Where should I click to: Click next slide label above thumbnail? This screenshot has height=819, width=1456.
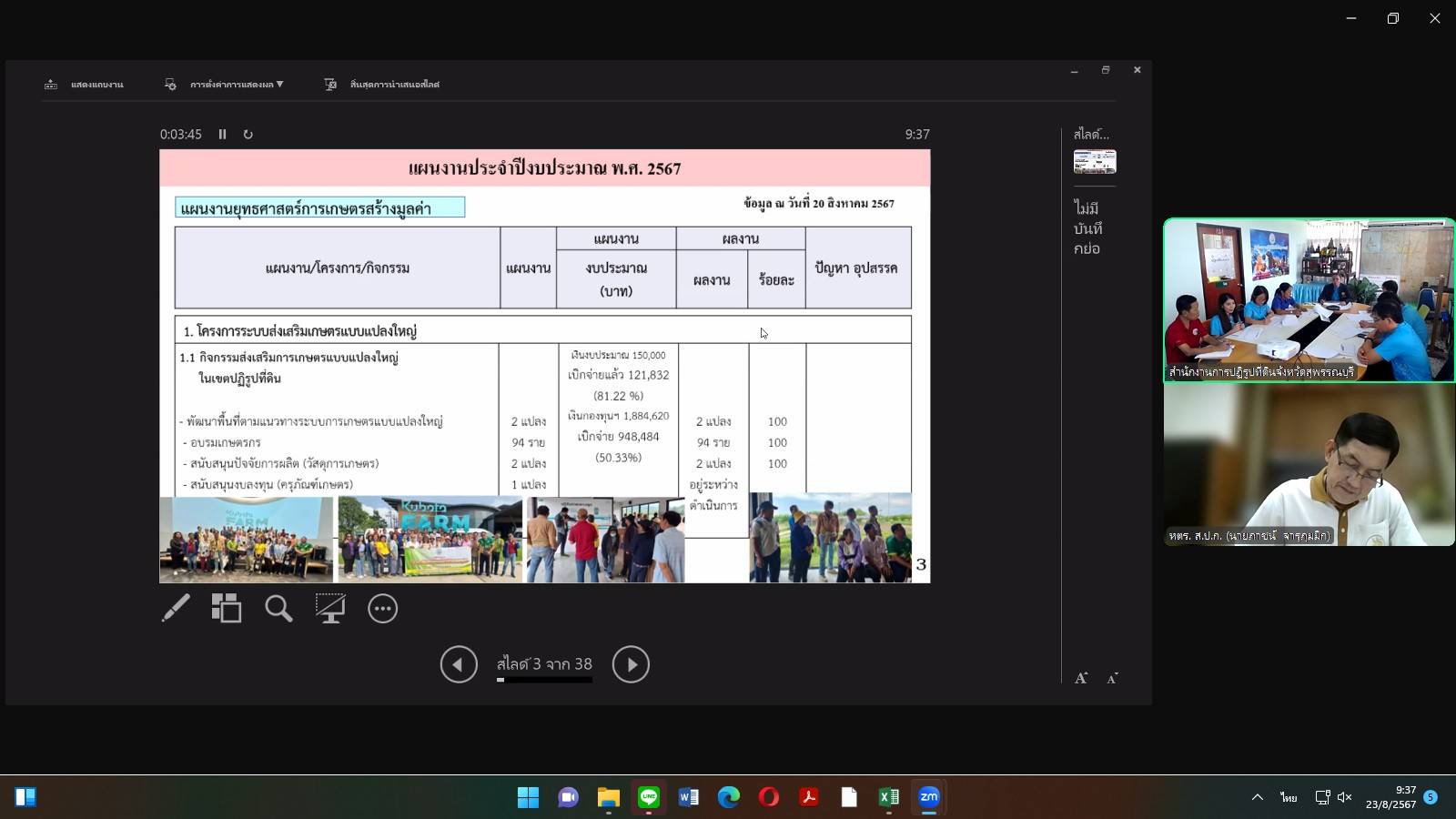click(1091, 134)
